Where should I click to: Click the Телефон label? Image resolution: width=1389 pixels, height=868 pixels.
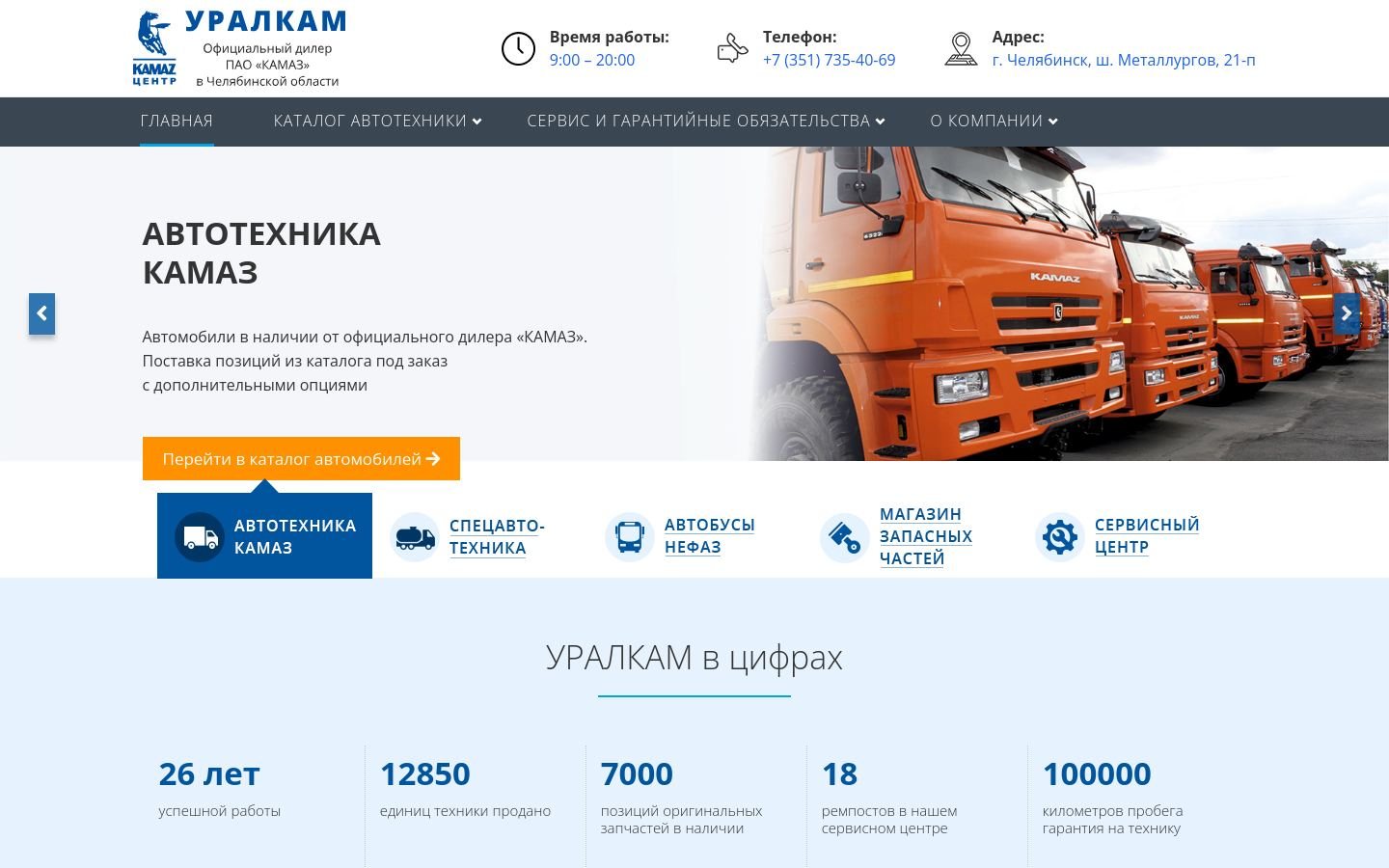click(x=800, y=37)
